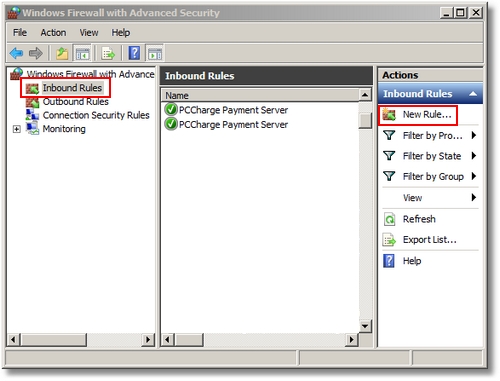Click the Filter by Group funnel icon
Viewport: 500px width, 381px height.
[389, 176]
